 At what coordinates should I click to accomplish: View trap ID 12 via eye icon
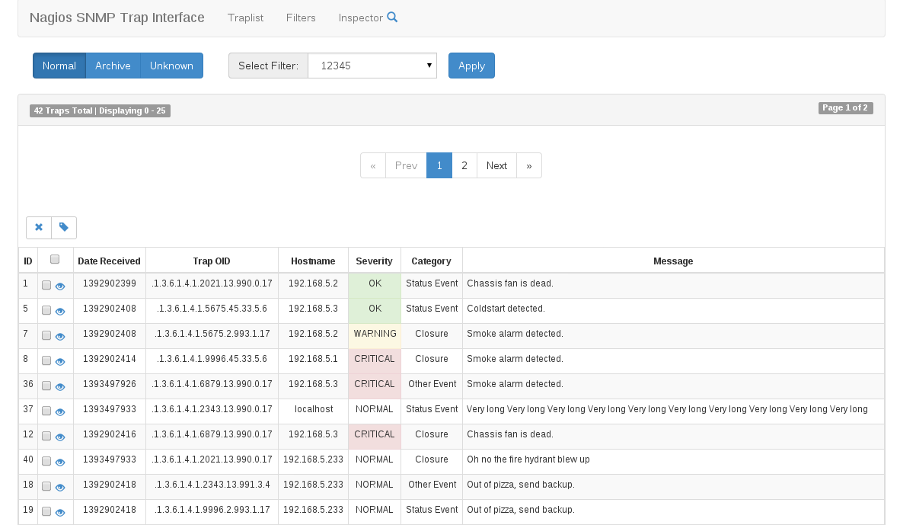click(x=60, y=437)
